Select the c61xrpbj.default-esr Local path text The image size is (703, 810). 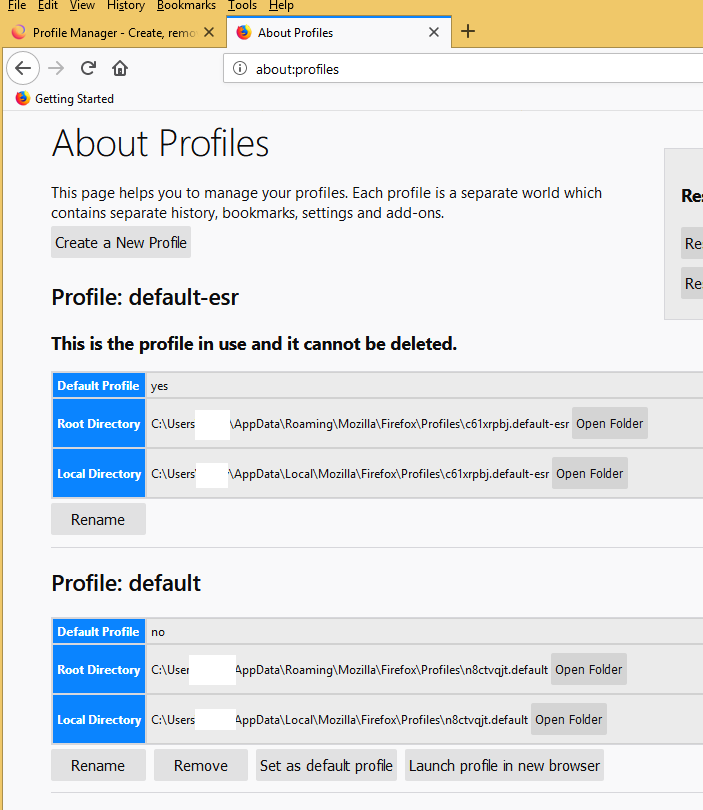tap(350, 473)
